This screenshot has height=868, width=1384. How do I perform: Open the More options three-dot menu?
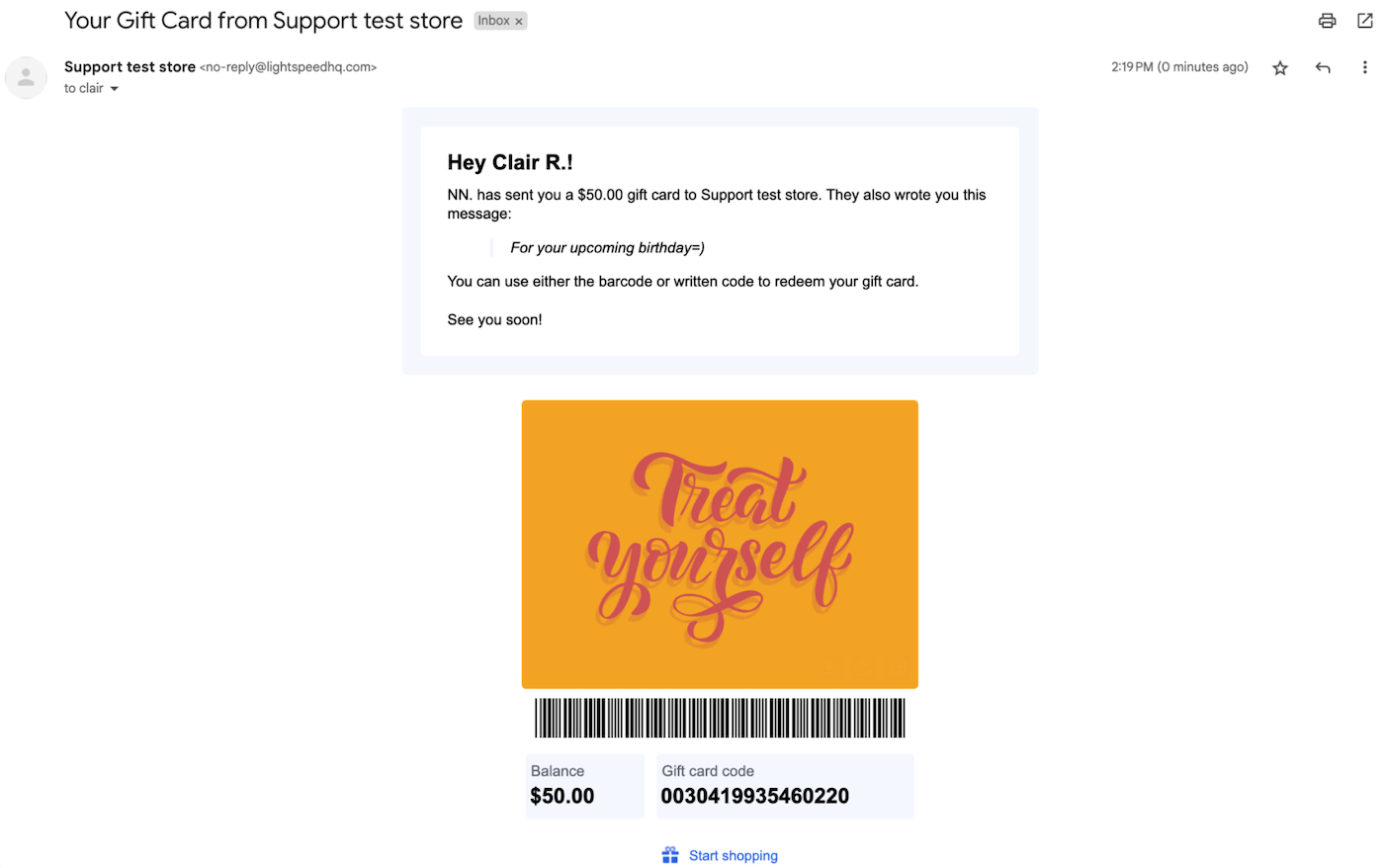click(x=1364, y=68)
